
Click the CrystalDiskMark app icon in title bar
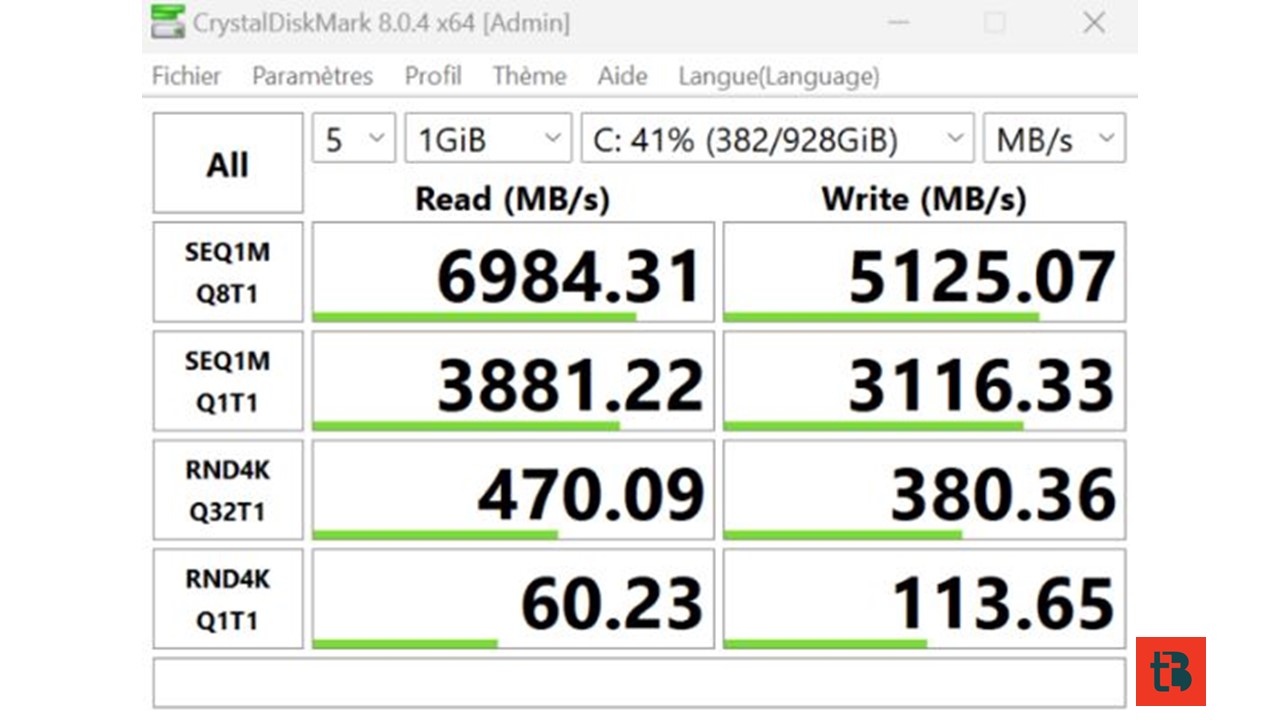click(167, 22)
